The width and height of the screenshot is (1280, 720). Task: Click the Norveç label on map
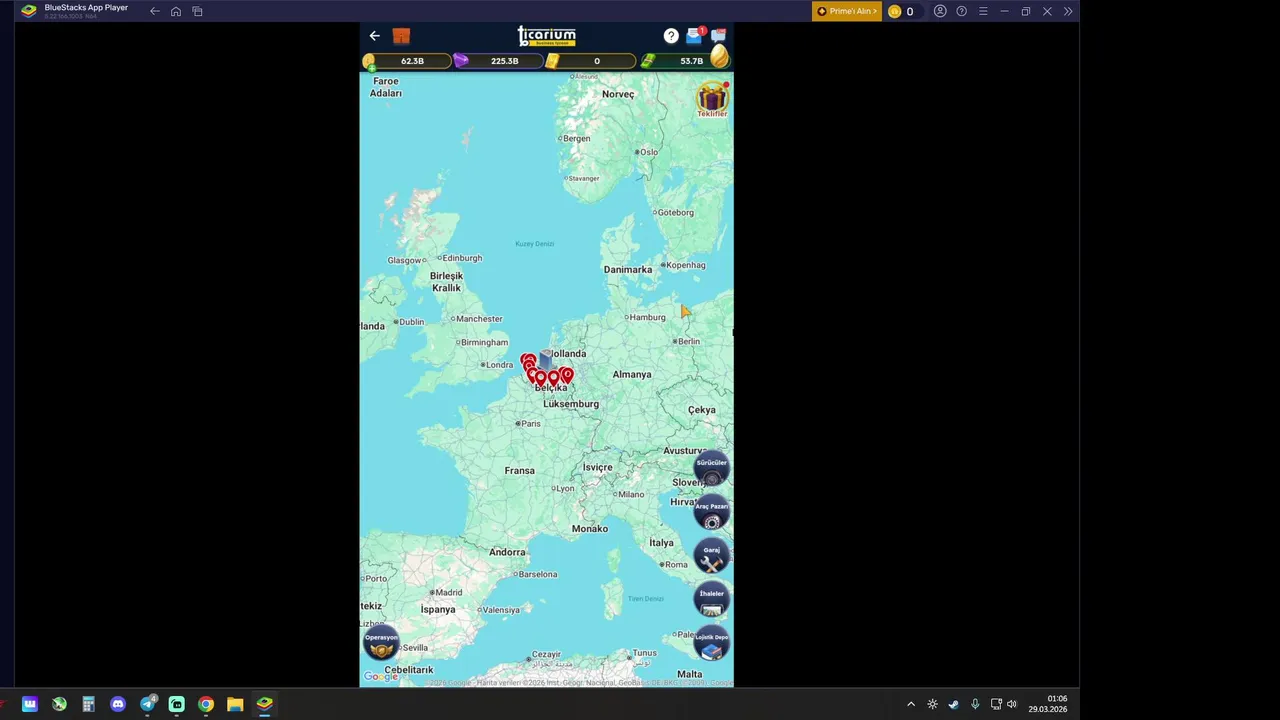pyautogui.click(x=618, y=94)
